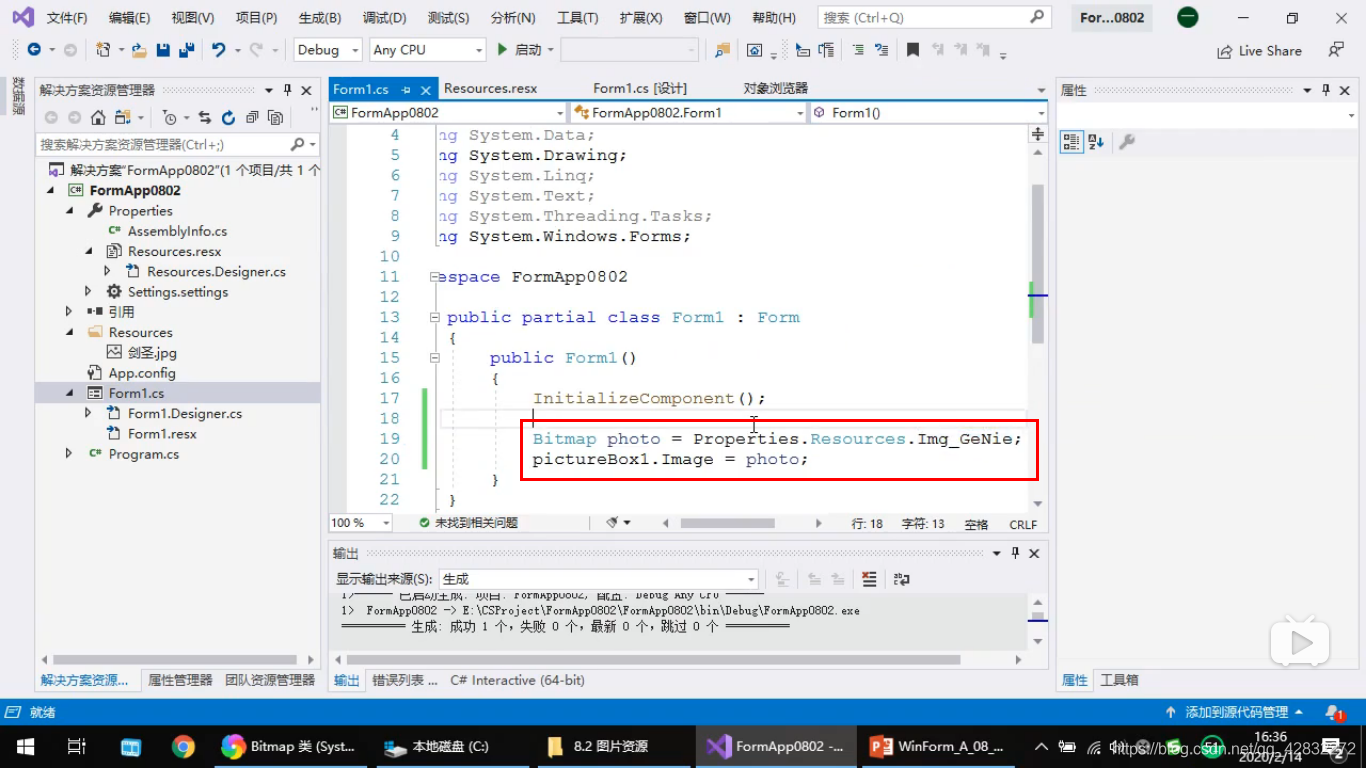1366x768 pixels.
Task: Switch to the Form1.cs [设计] tab
Action: click(640, 89)
